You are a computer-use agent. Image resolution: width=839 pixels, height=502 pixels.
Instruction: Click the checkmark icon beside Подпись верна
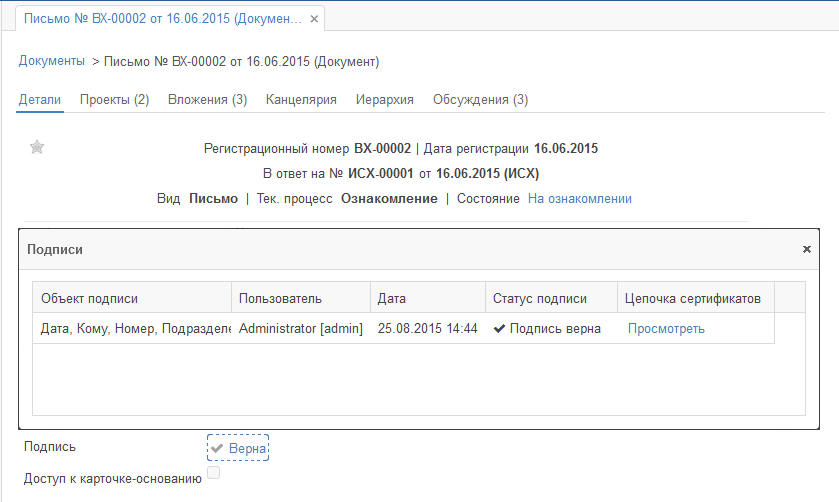499,329
